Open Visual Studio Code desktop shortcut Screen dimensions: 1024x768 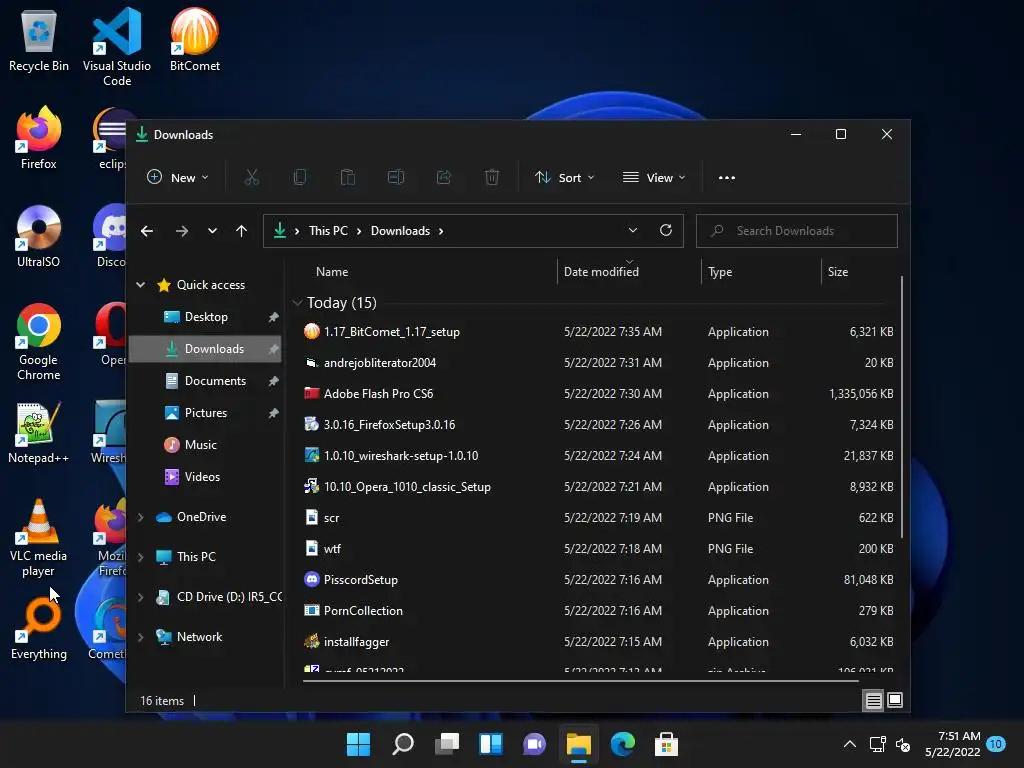point(117,47)
